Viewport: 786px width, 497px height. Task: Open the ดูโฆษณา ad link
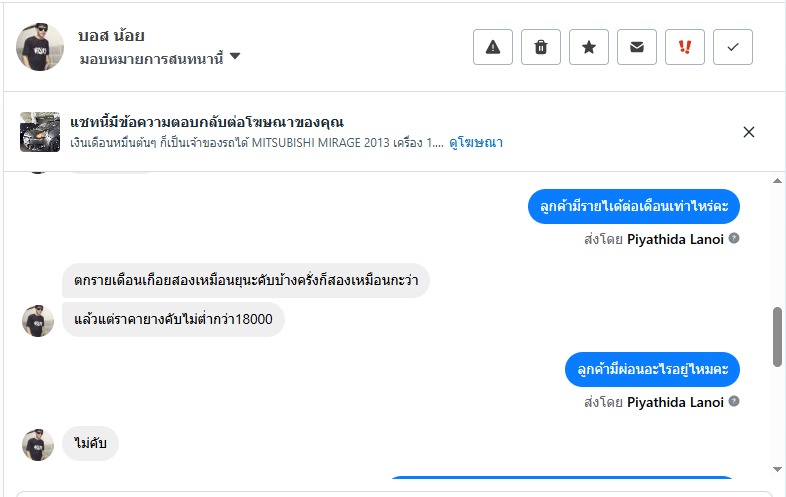pos(475,143)
